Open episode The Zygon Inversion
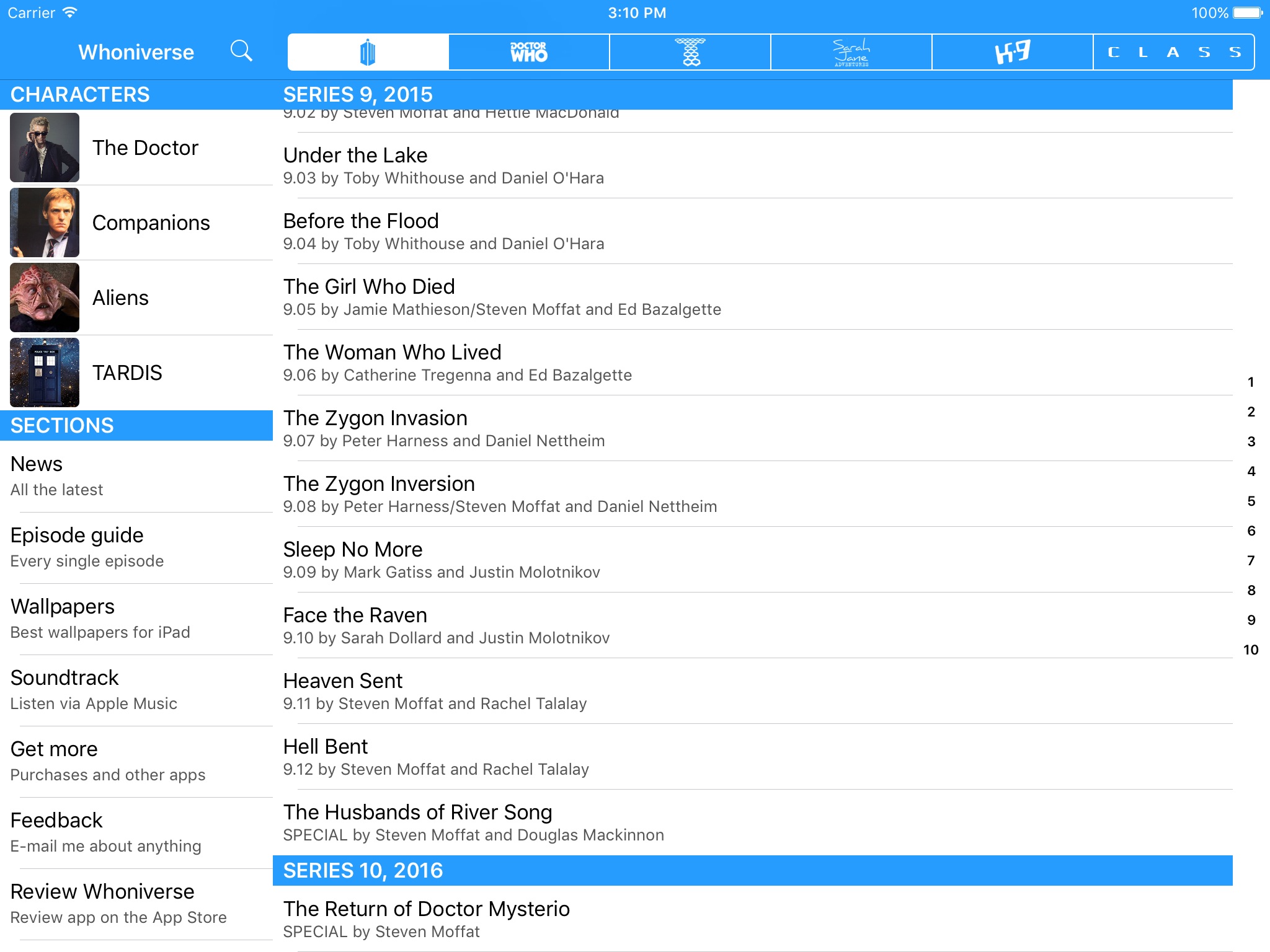Viewport: 1270px width, 952px height. (x=753, y=494)
